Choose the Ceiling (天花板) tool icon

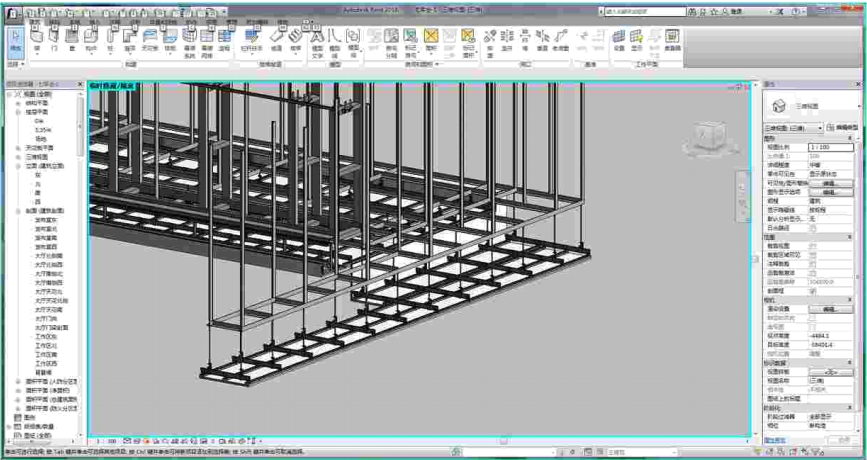click(150, 36)
